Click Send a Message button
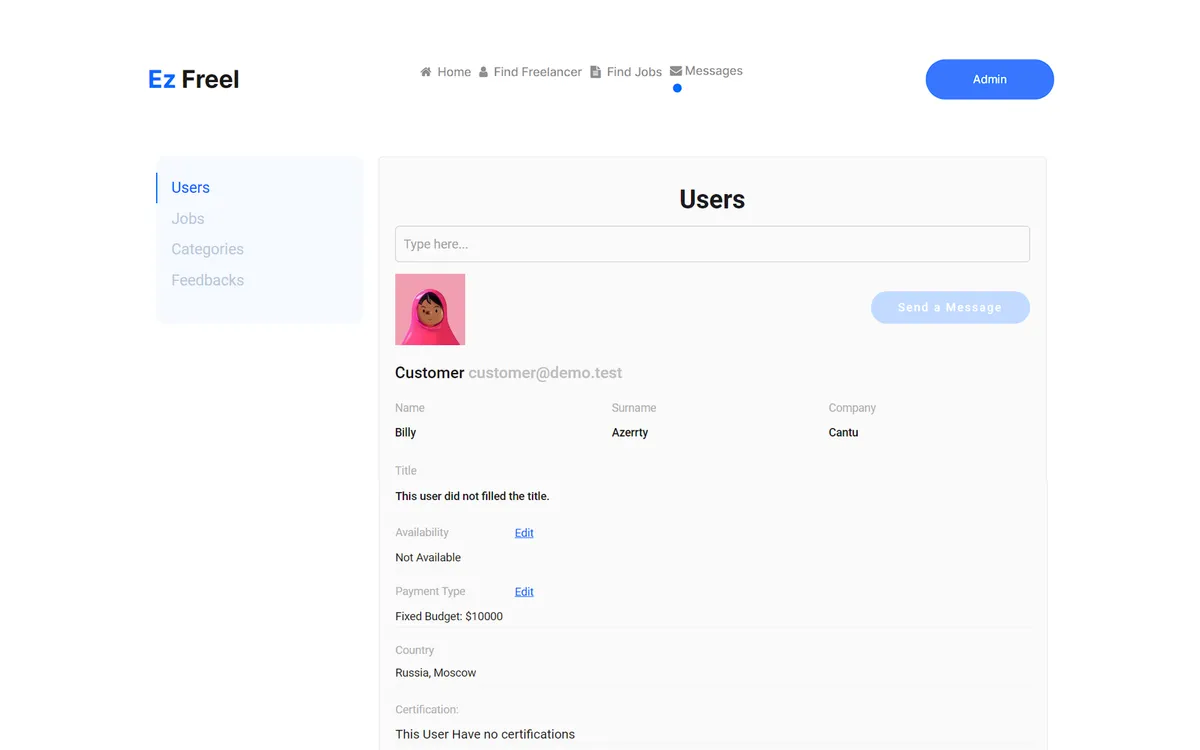The height and width of the screenshot is (750, 1200). tap(950, 307)
